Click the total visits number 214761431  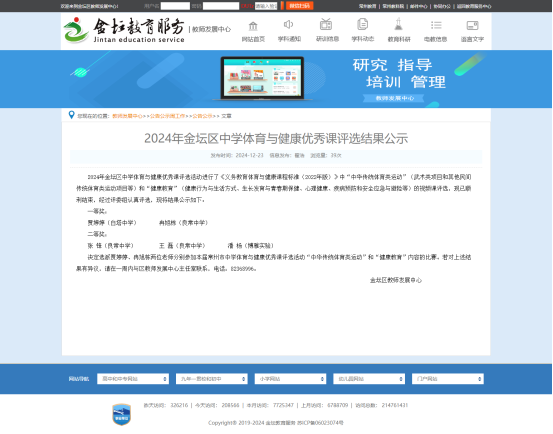coord(395,405)
